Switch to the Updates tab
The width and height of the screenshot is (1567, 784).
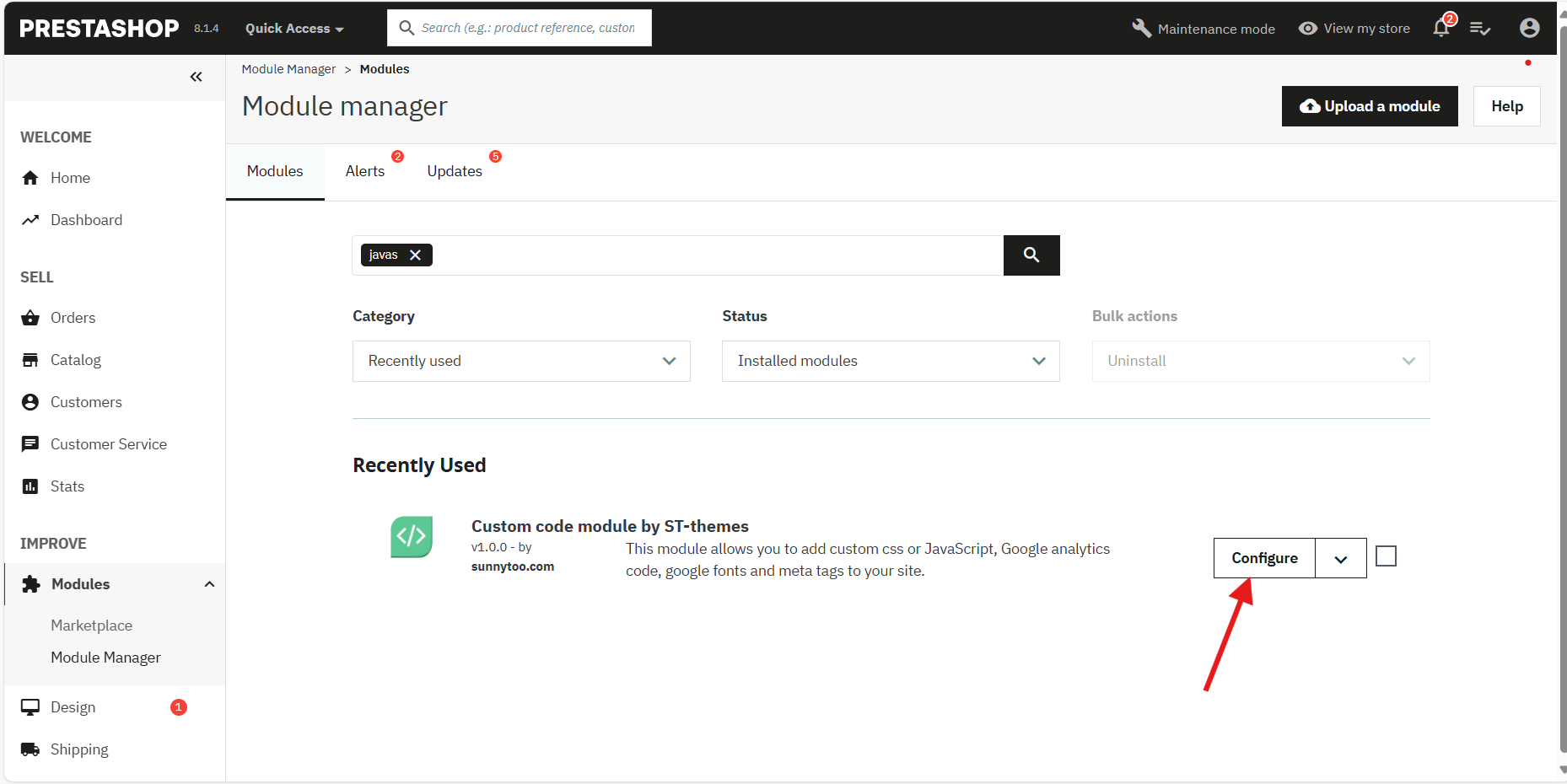pos(455,171)
